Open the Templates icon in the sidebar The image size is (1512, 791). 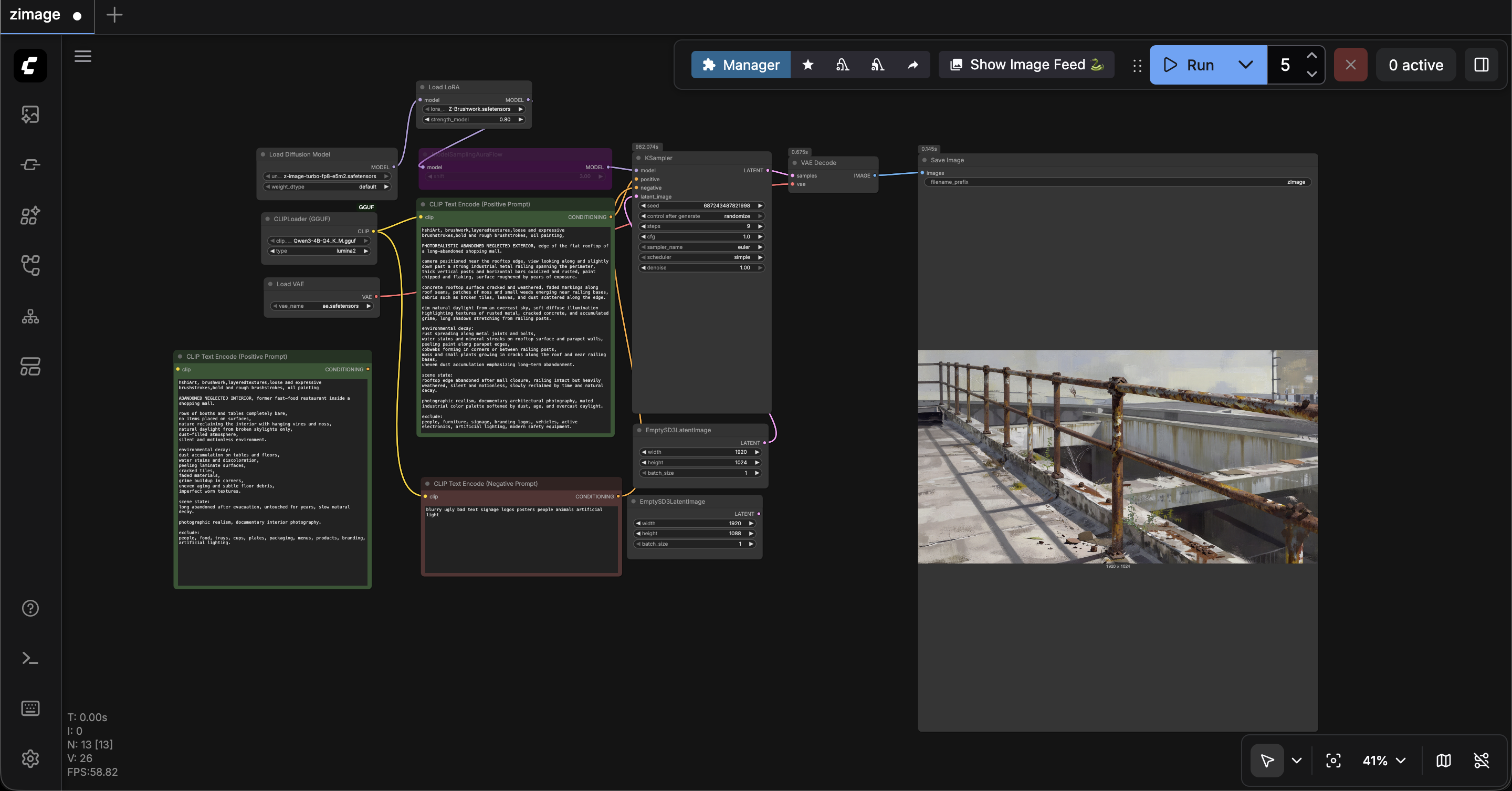point(30,367)
